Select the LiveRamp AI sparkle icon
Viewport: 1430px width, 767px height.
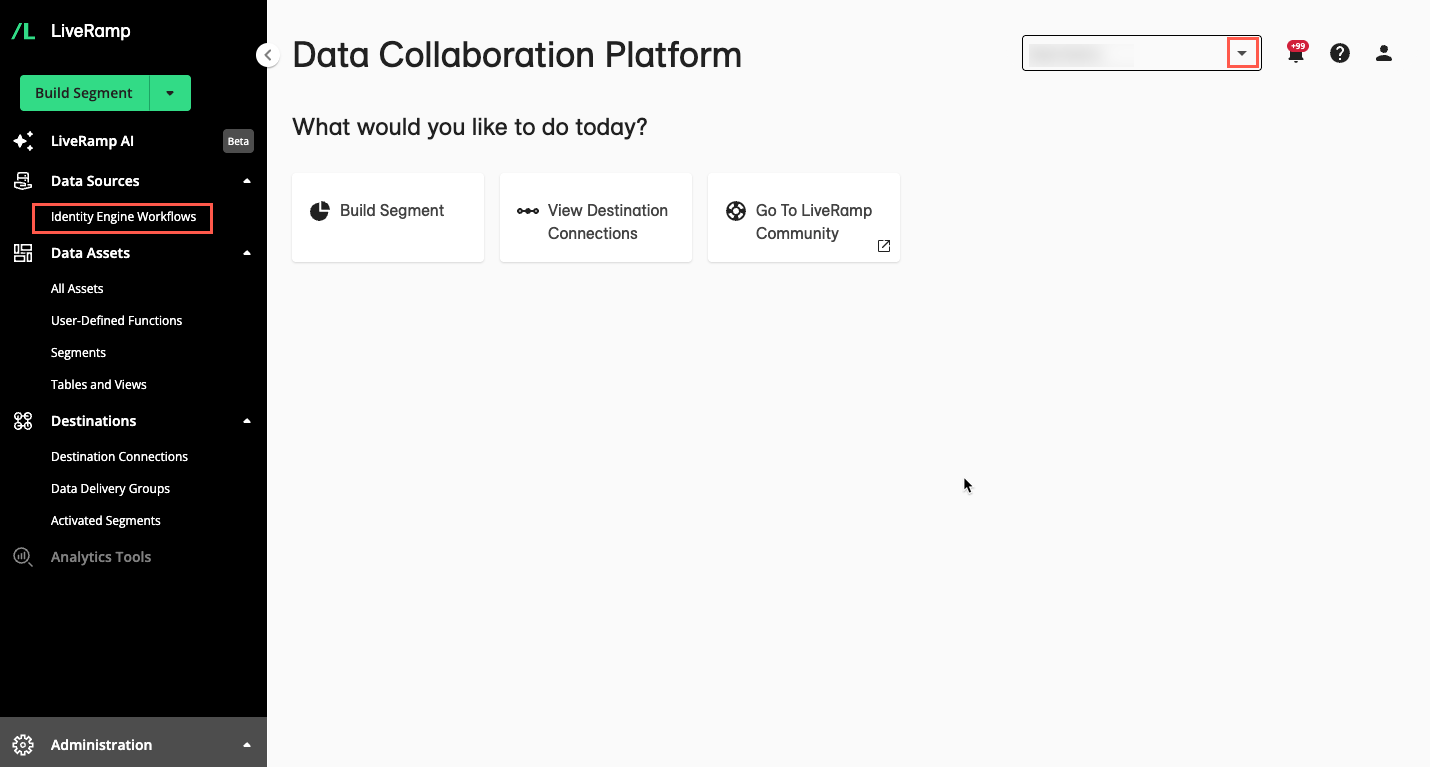coord(23,140)
